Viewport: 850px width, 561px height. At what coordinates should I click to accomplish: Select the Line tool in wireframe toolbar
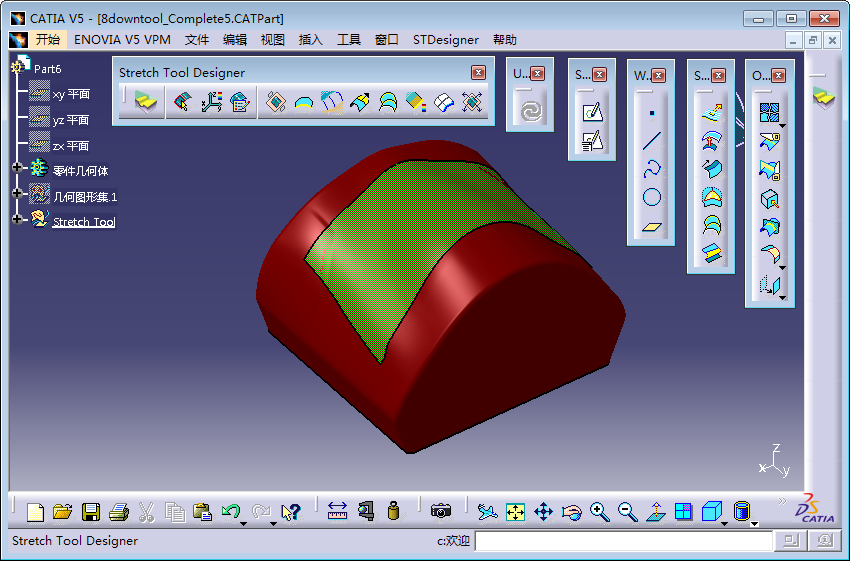click(652, 141)
